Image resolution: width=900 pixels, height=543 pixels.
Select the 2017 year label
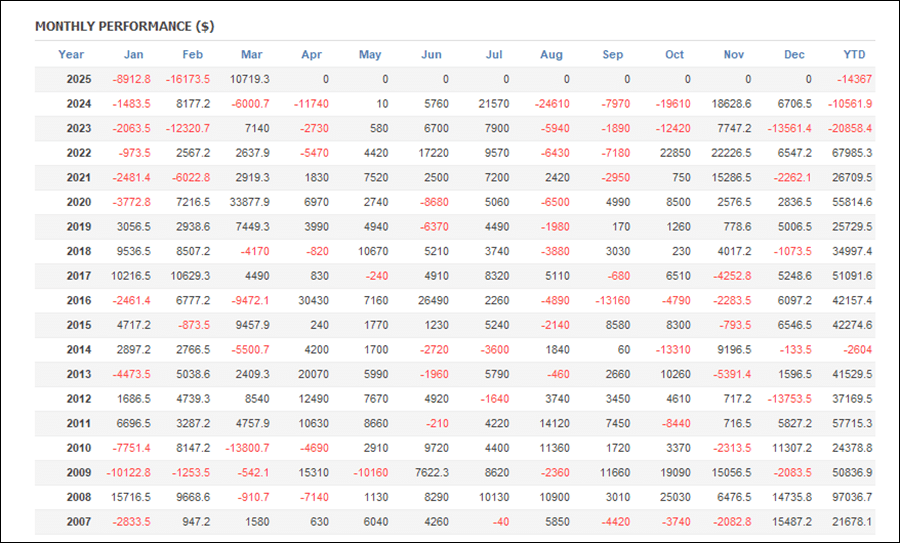79,276
